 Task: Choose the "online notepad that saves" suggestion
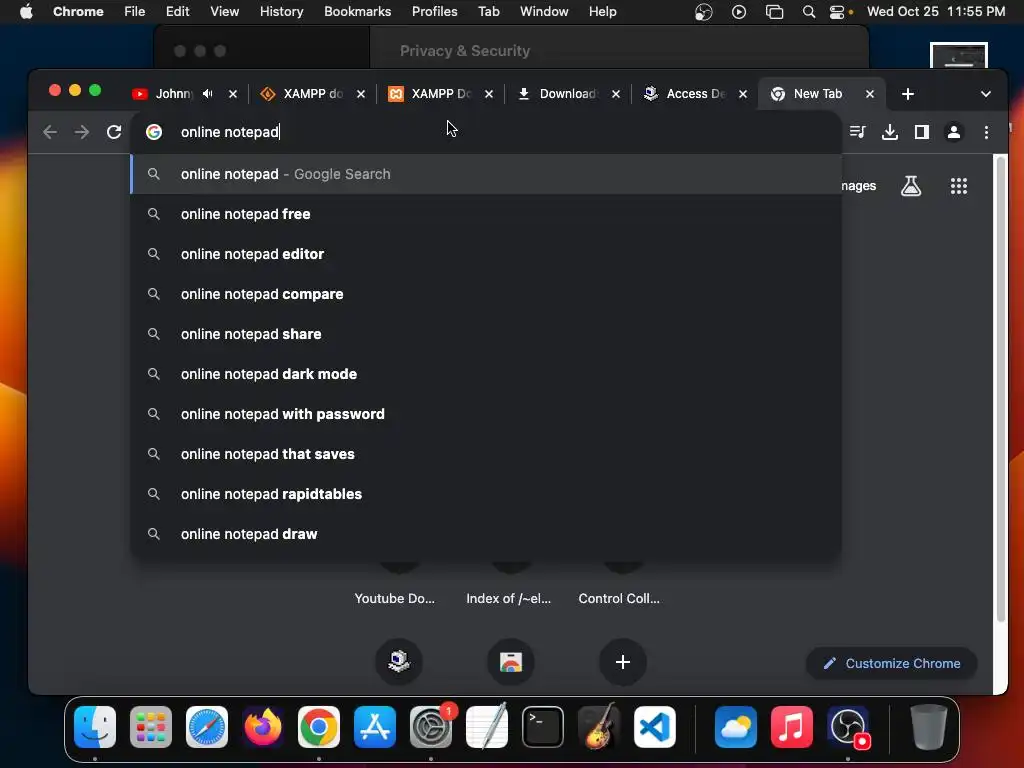(x=486, y=455)
